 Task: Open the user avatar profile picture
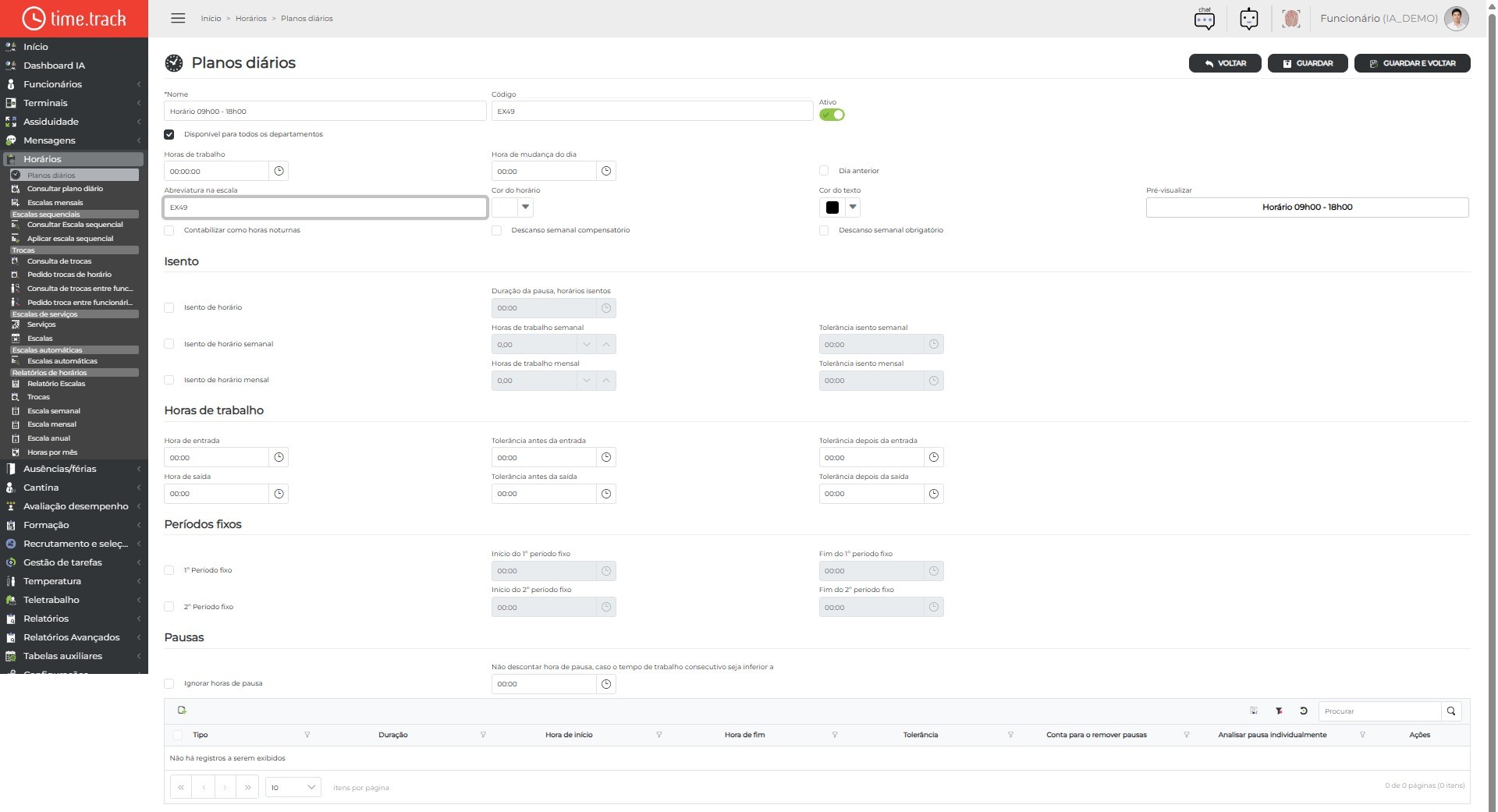click(1457, 18)
